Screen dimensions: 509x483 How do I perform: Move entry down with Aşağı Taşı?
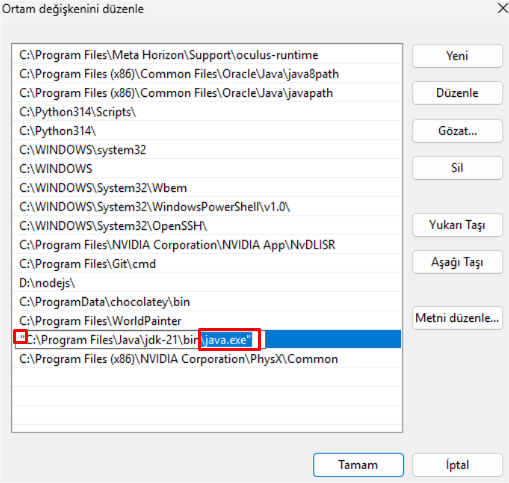pos(457,262)
